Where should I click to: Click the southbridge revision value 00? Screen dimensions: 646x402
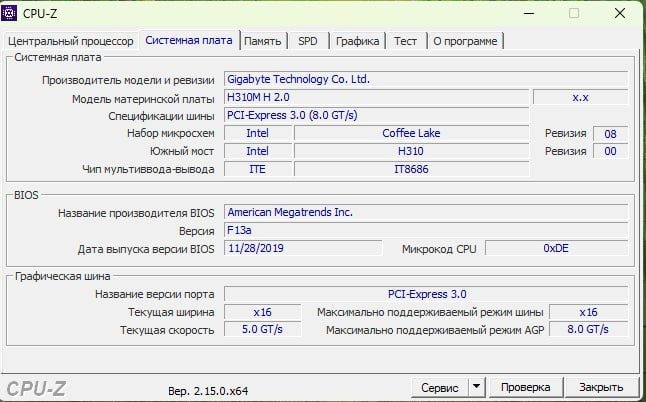point(610,151)
